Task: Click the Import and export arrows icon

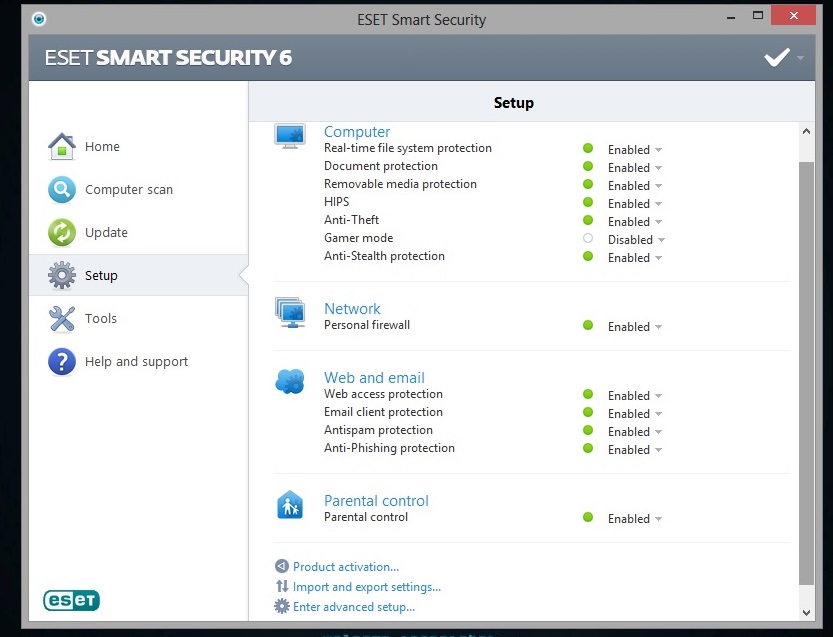Action: coord(282,586)
